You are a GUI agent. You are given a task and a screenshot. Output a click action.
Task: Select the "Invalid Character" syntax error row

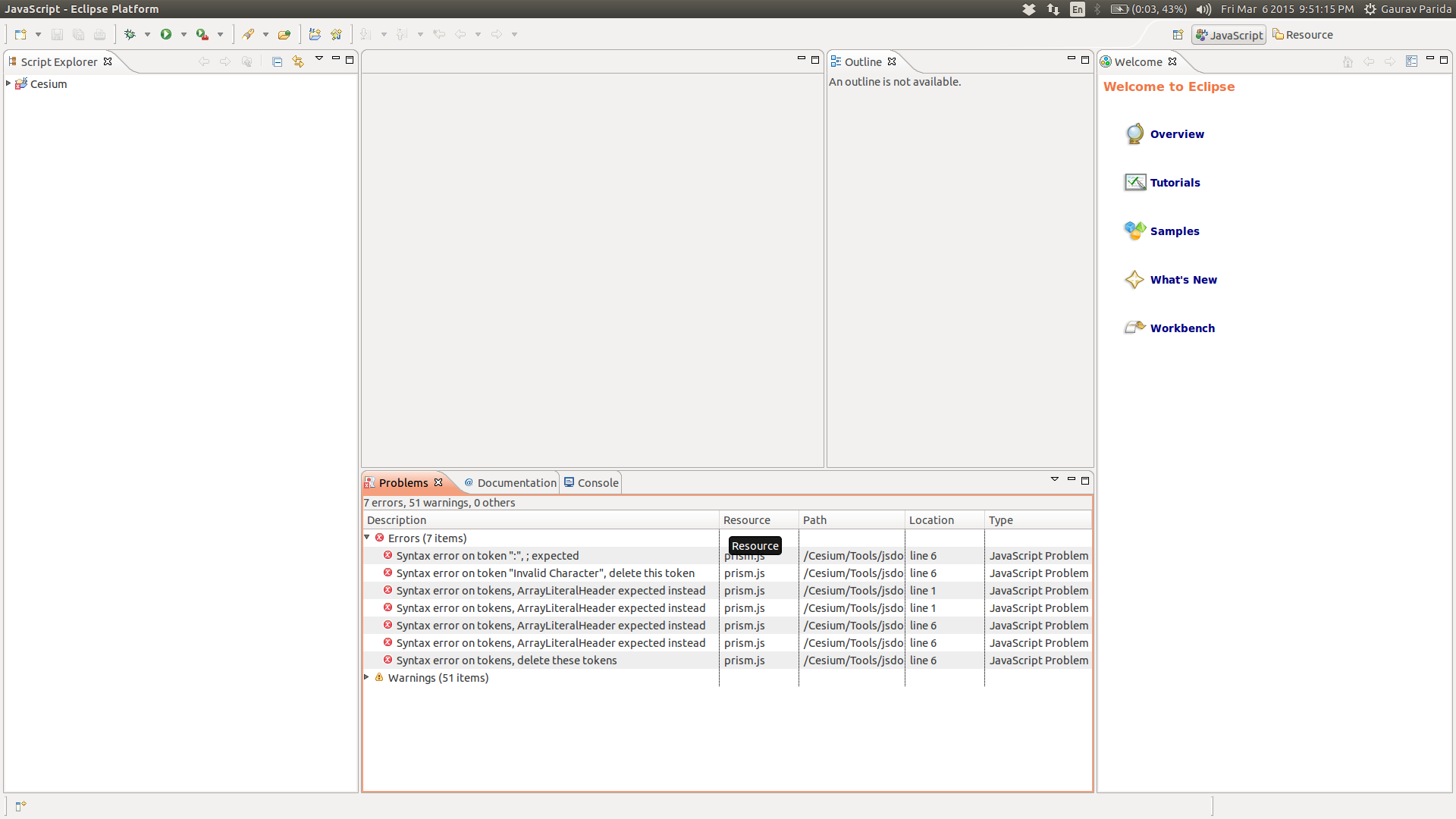[544, 573]
